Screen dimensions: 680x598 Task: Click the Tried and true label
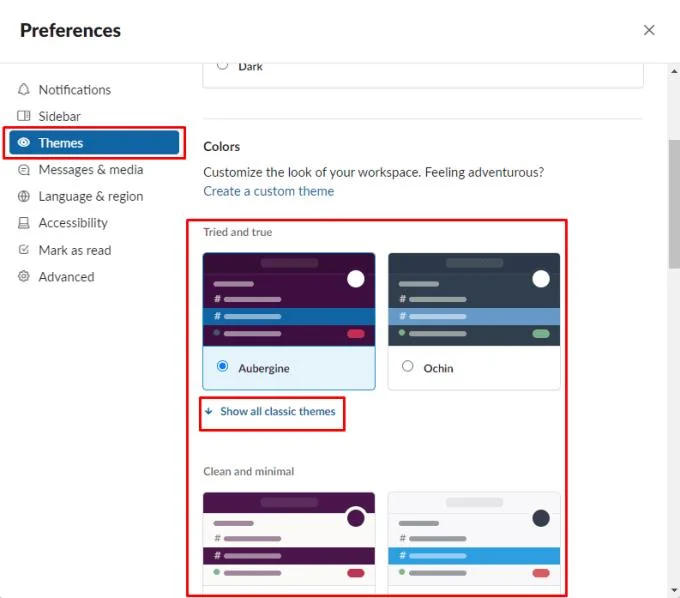click(x=238, y=232)
